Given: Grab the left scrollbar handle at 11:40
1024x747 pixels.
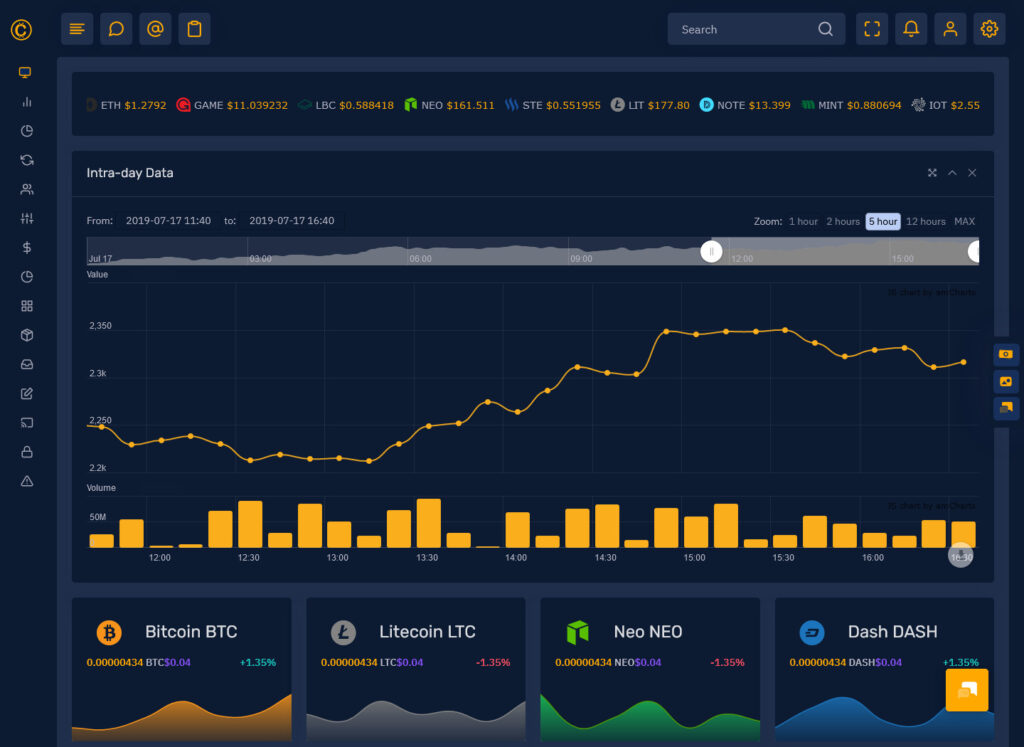Looking at the screenshot, I should tap(711, 251).
